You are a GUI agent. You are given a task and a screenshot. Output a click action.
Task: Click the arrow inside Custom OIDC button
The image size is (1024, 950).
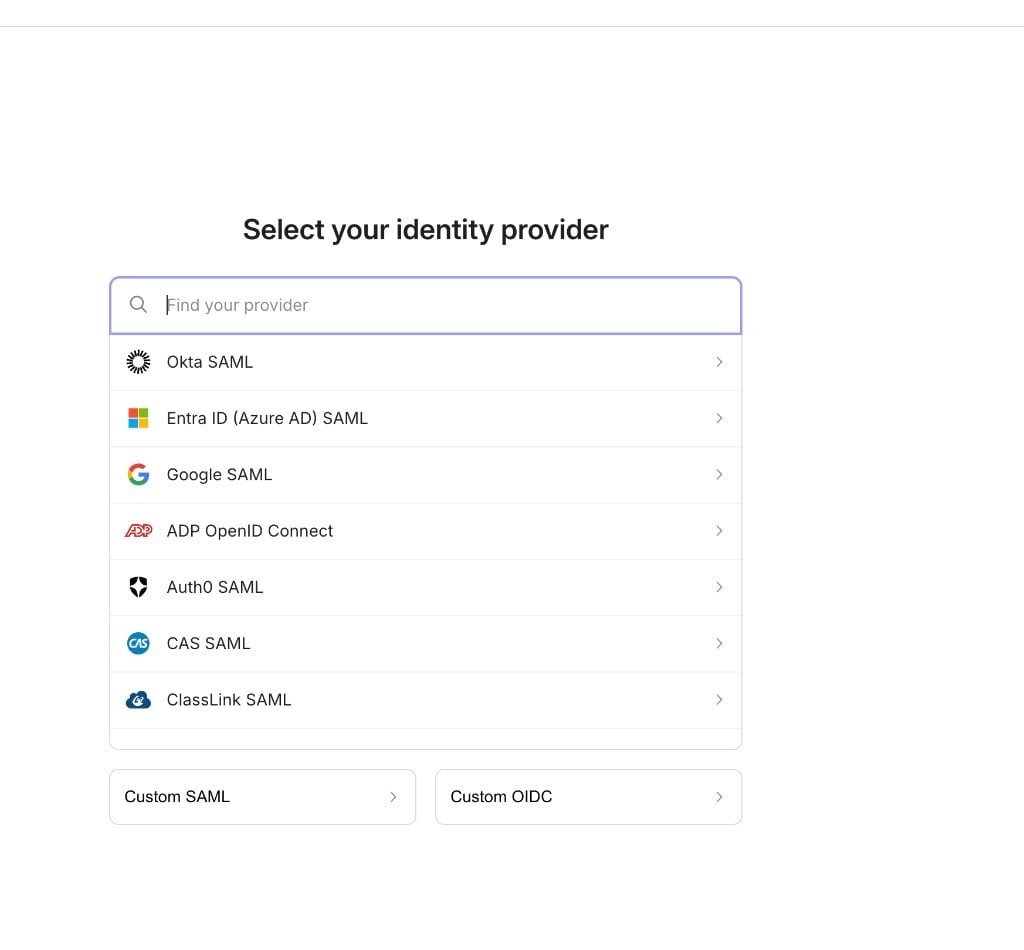point(719,797)
